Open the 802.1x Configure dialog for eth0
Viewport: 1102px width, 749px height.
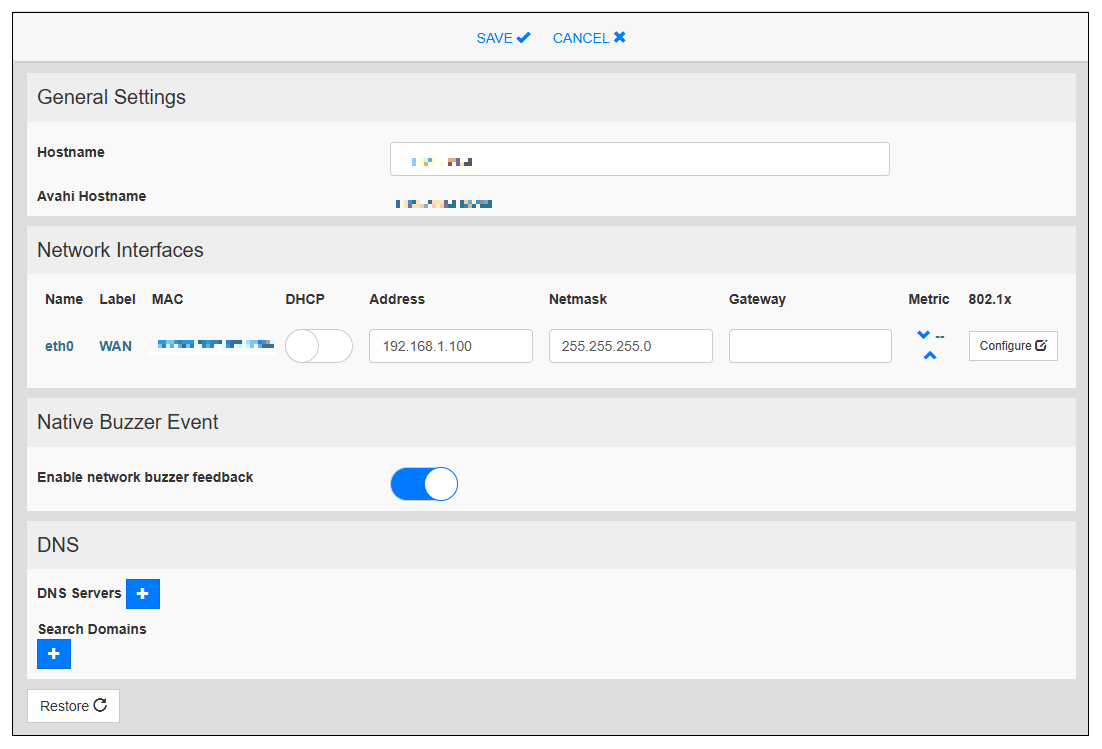1012,346
